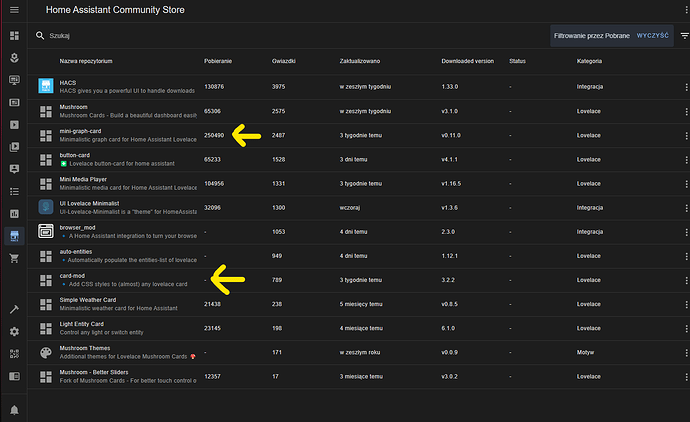Open the hamburger sidebar menu
This screenshot has height=422, width=690.
click(14, 10)
